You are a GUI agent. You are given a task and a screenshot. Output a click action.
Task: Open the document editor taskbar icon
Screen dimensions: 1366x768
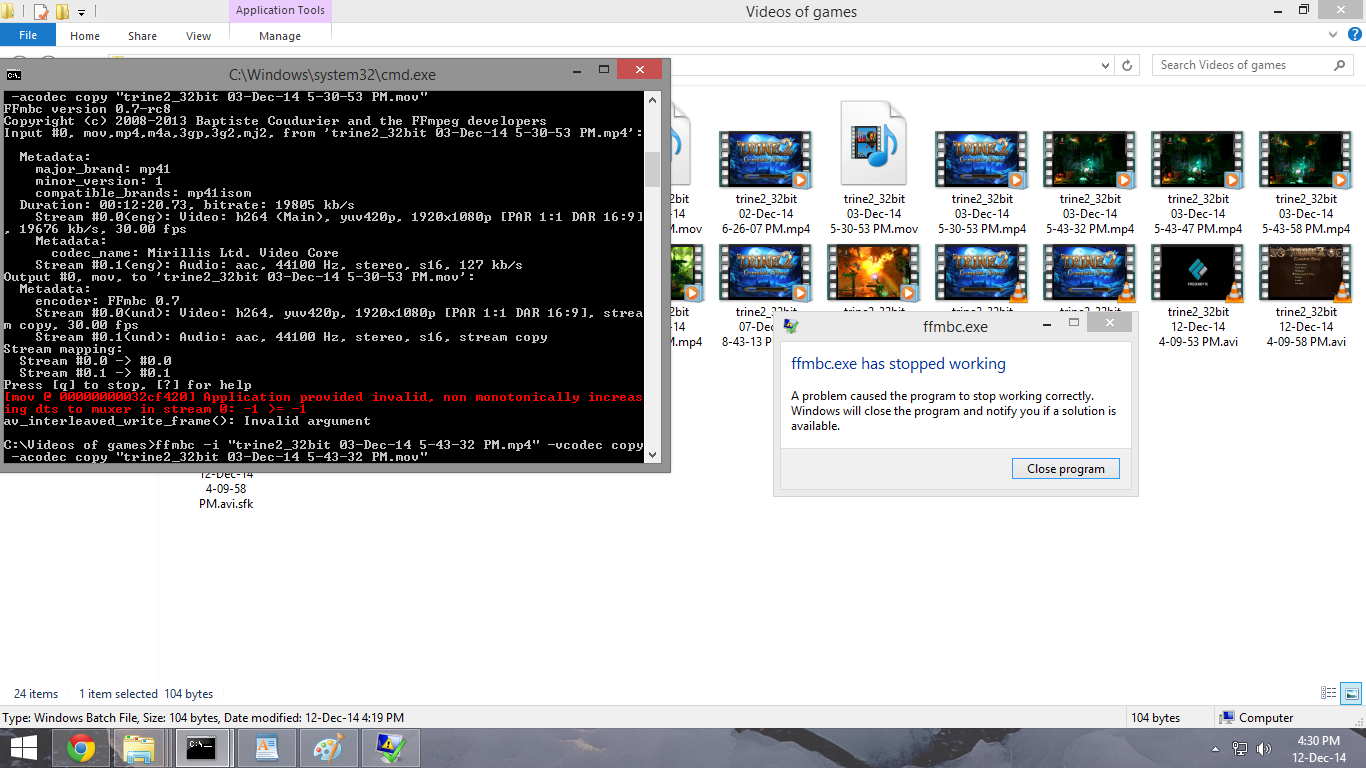point(267,748)
